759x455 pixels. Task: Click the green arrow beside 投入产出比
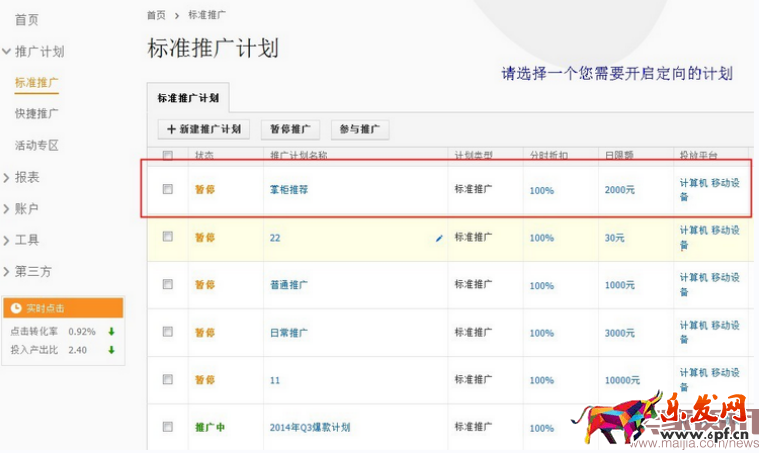point(111,350)
